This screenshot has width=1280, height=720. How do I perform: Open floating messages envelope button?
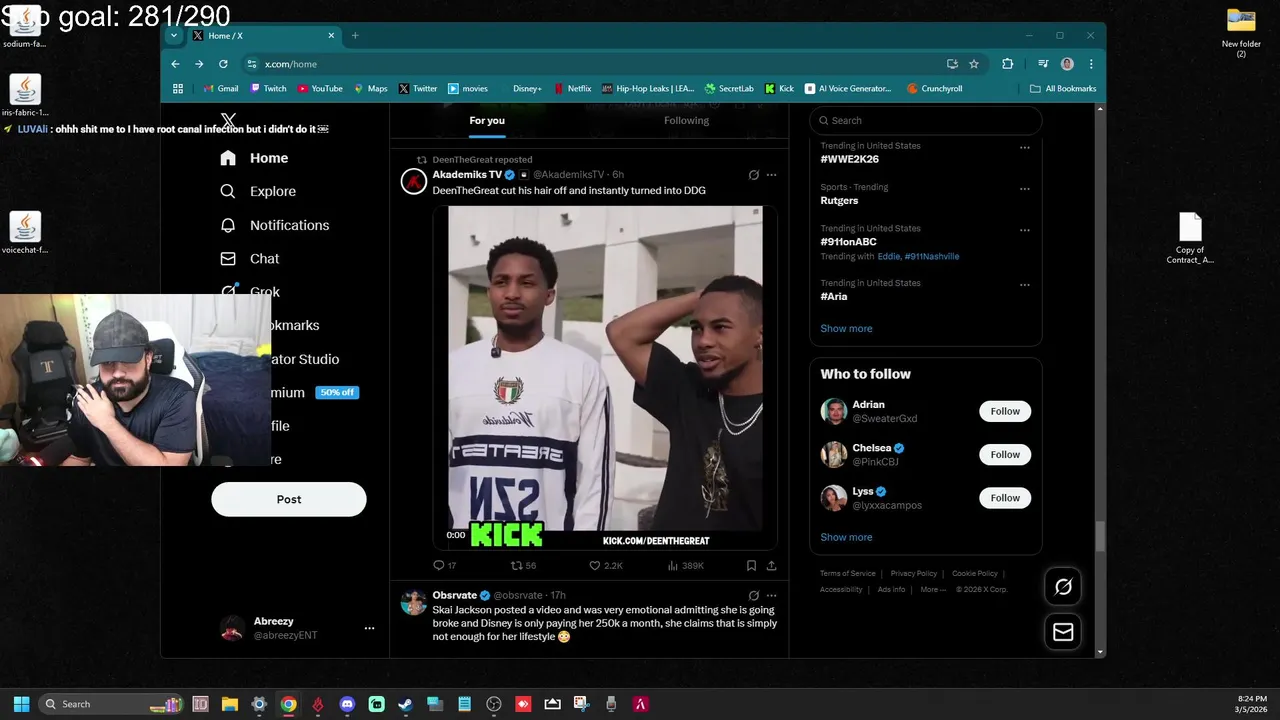pyautogui.click(x=1063, y=632)
